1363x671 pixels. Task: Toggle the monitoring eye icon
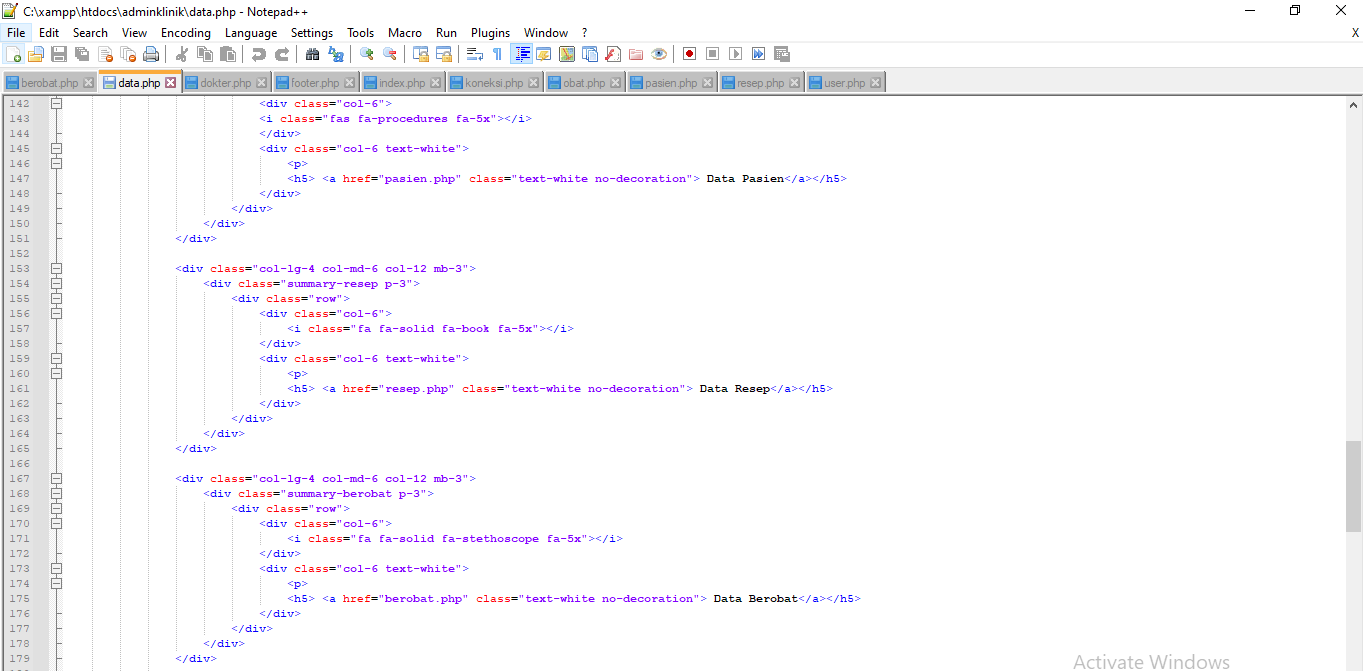[x=659, y=54]
